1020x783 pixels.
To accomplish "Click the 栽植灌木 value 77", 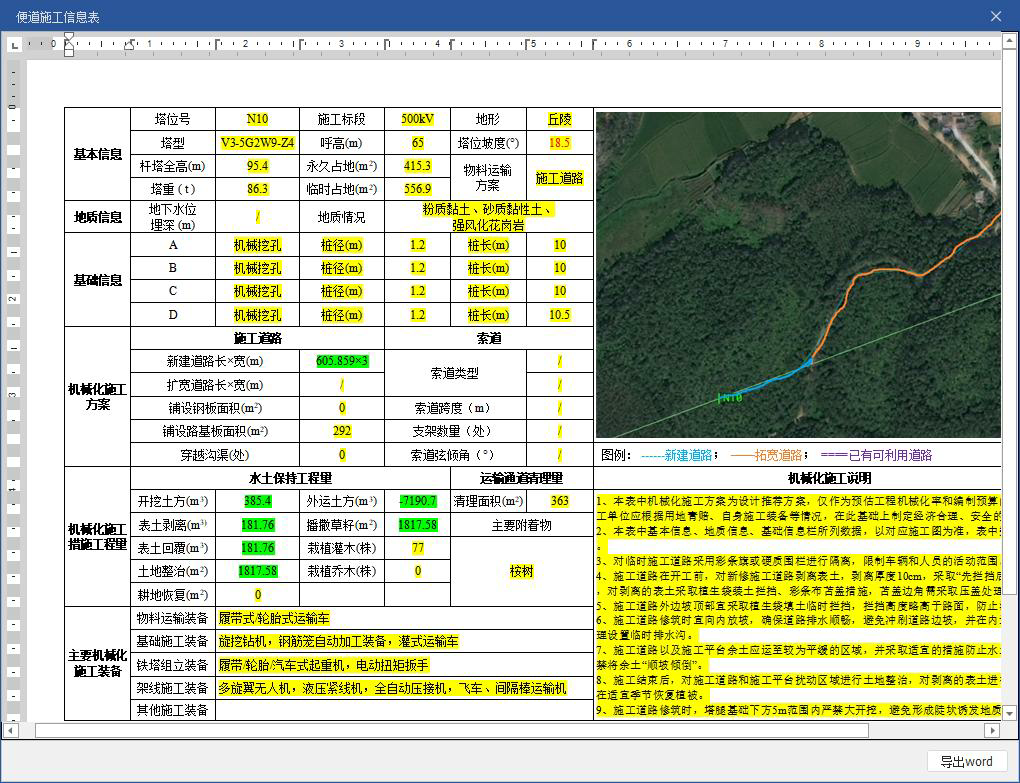I will click(x=418, y=548).
